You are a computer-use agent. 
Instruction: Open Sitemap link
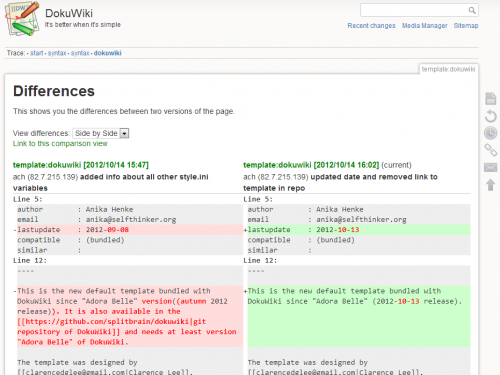pyautogui.click(x=466, y=26)
